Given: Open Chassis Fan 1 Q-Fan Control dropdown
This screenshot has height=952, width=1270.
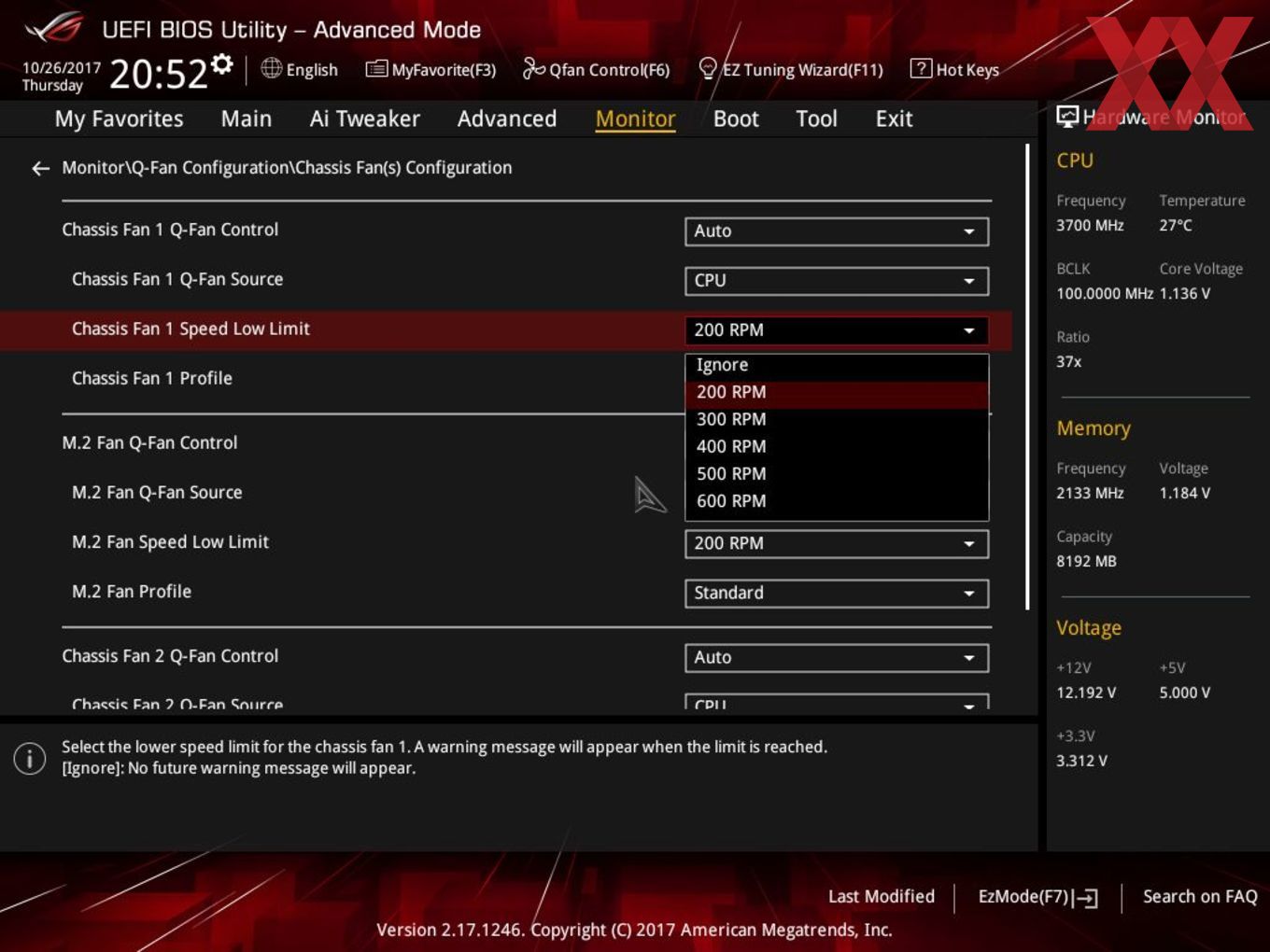Looking at the screenshot, I should (x=837, y=231).
